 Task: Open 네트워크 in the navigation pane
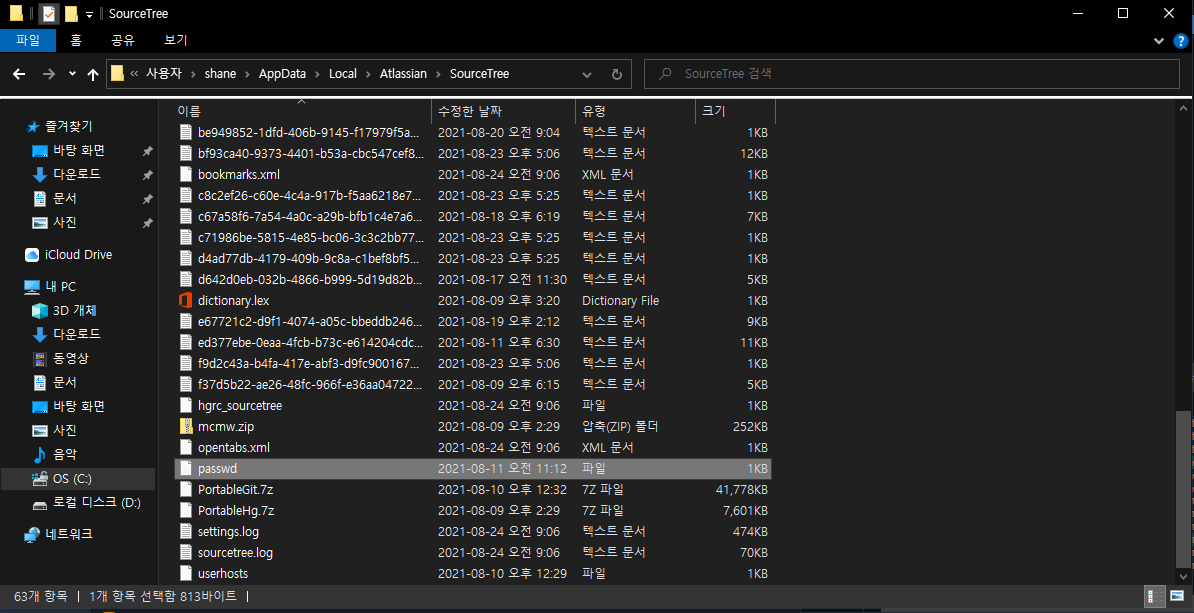[x=69, y=535]
